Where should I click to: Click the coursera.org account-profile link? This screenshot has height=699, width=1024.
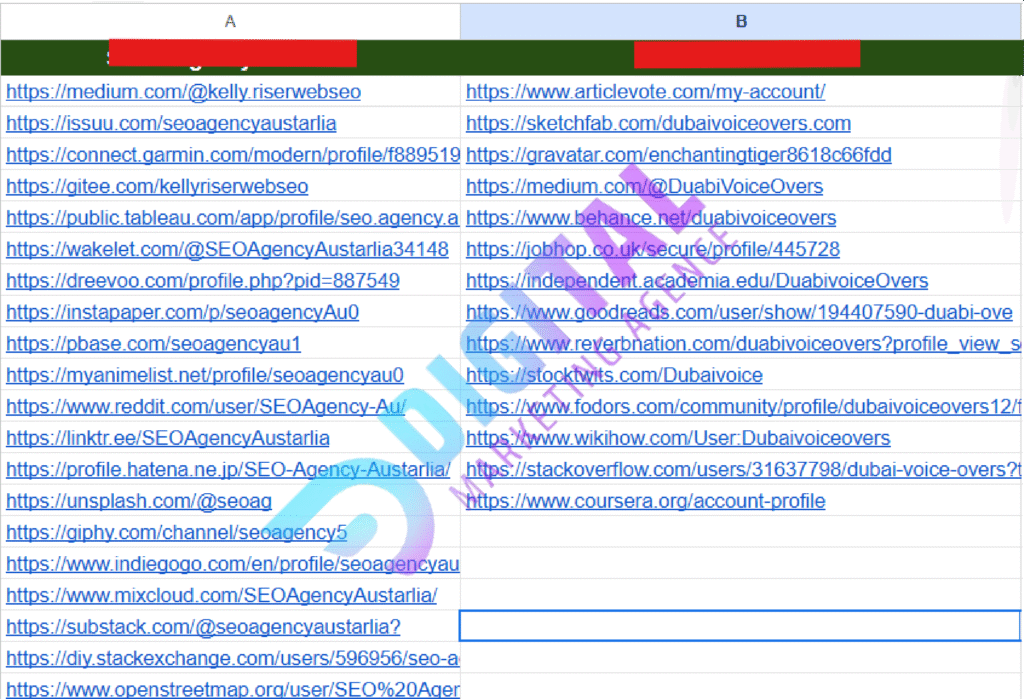(643, 501)
